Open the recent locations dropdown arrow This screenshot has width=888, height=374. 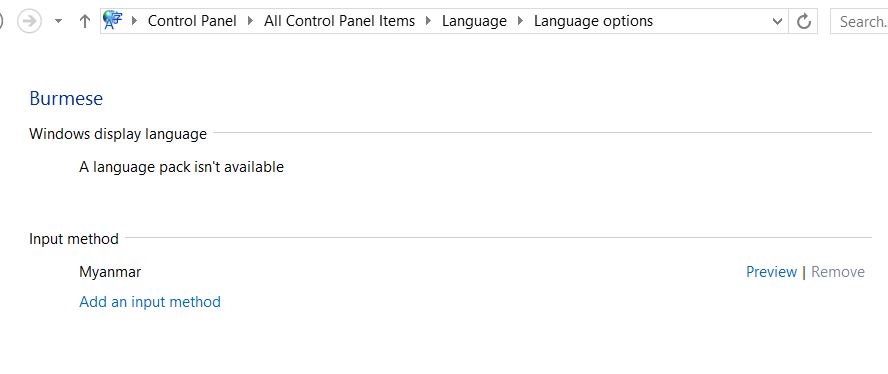point(58,22)
